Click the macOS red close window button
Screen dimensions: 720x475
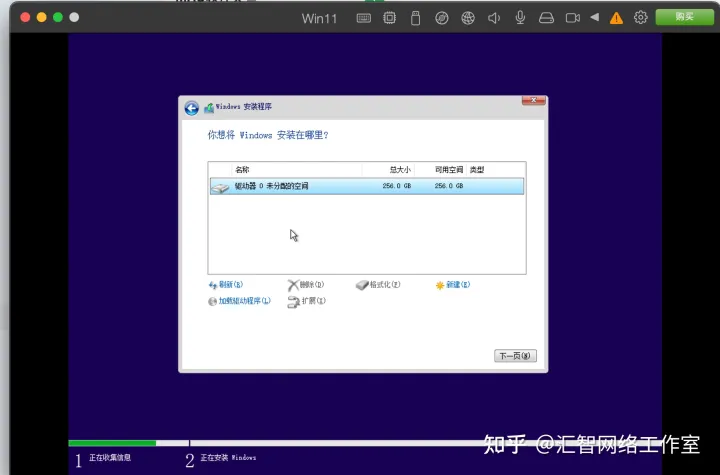[25, 17]
